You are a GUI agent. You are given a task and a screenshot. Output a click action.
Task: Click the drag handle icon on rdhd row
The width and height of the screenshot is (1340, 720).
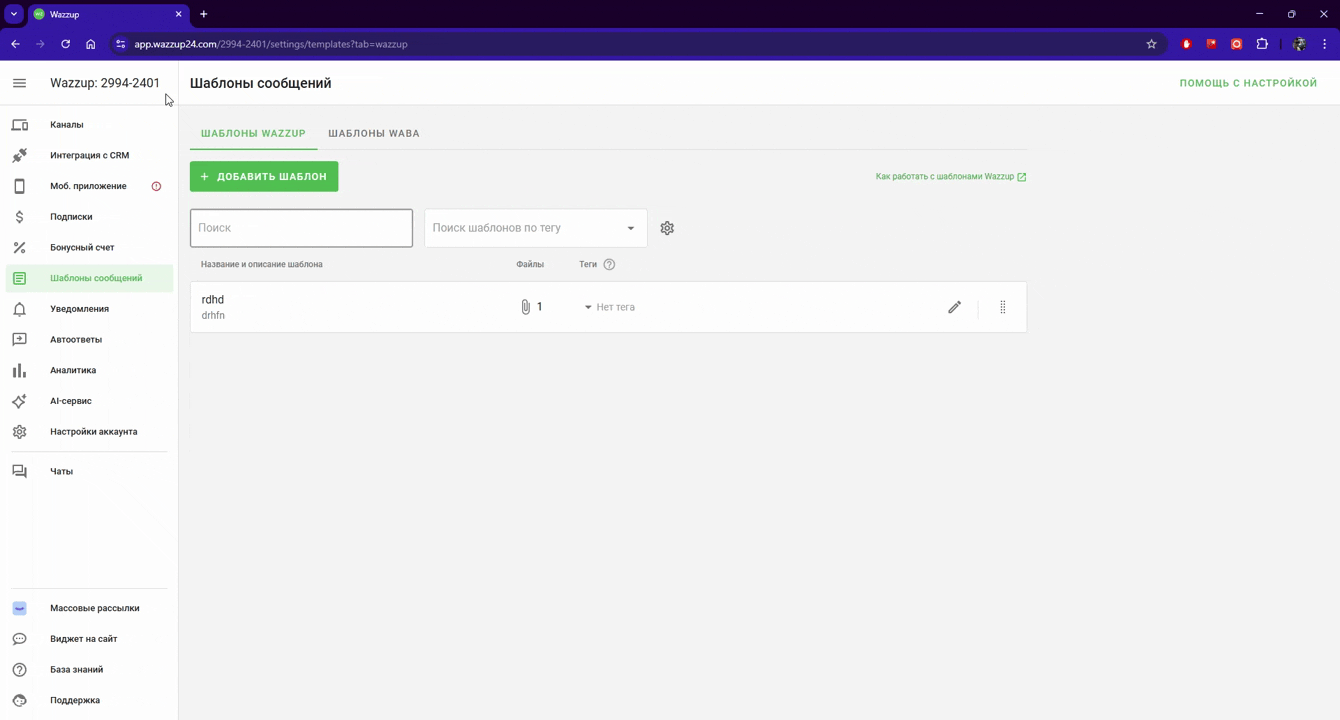tap(1002, 307)
